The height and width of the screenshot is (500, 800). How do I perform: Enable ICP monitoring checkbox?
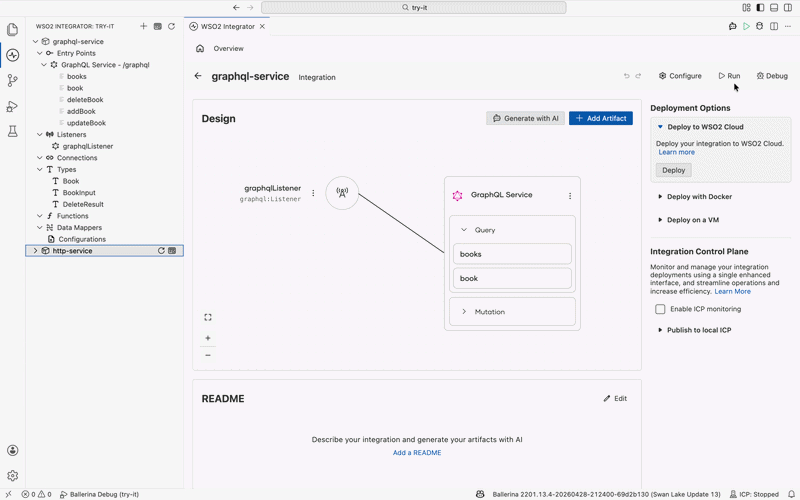pos(660,309)
